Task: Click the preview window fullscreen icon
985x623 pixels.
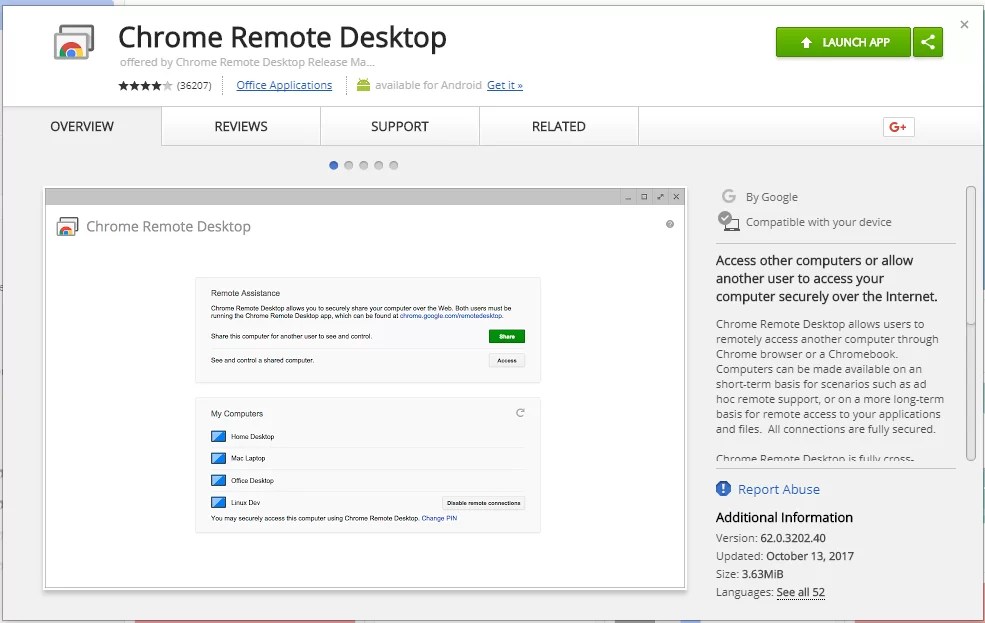Action: point(660,197)
